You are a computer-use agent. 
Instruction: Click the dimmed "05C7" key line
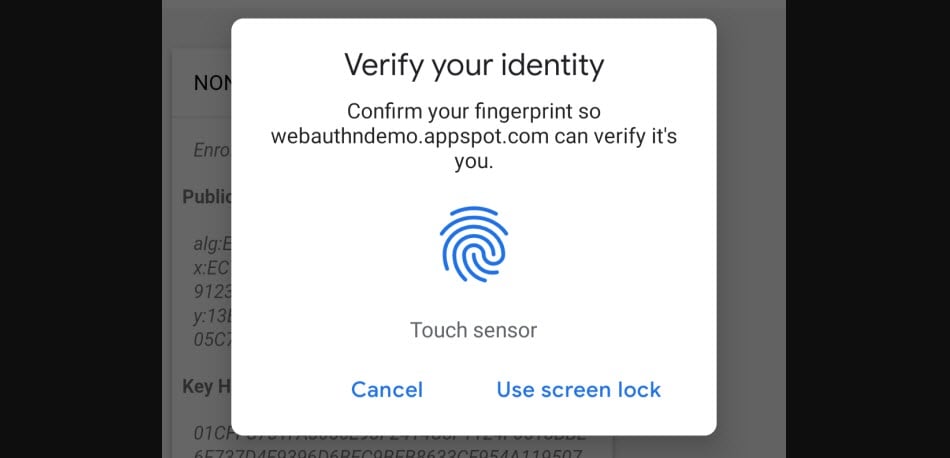pyautogui.click(x=212, y=339)
